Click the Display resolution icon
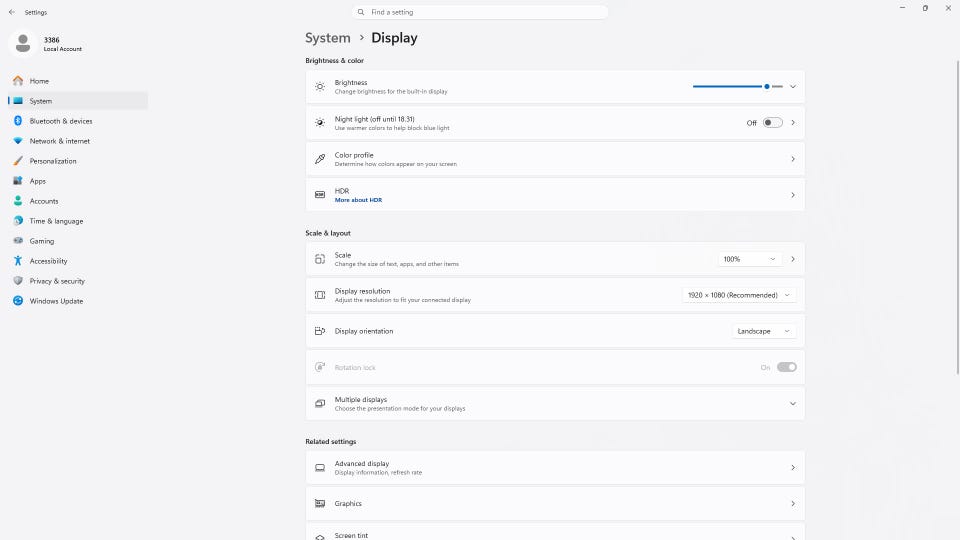Viewport: 960px width, 540px height. (x=320, y=295)
